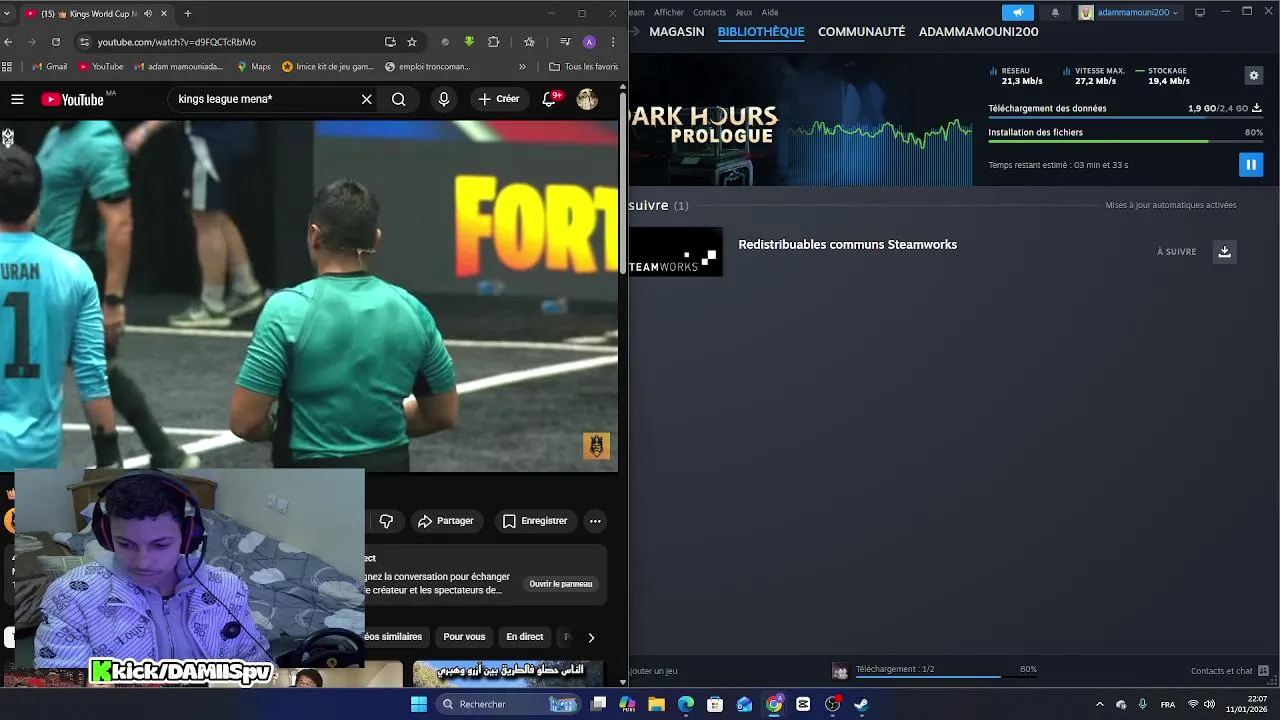Open YouTube hamburger guide menu
The height and width of the screenshot is (720, 1280).
pos(17,99)
